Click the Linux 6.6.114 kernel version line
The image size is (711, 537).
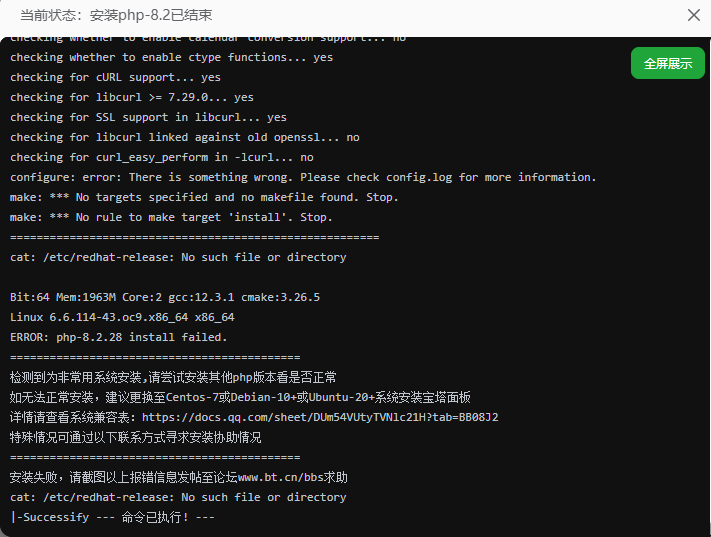coord(122,317)
